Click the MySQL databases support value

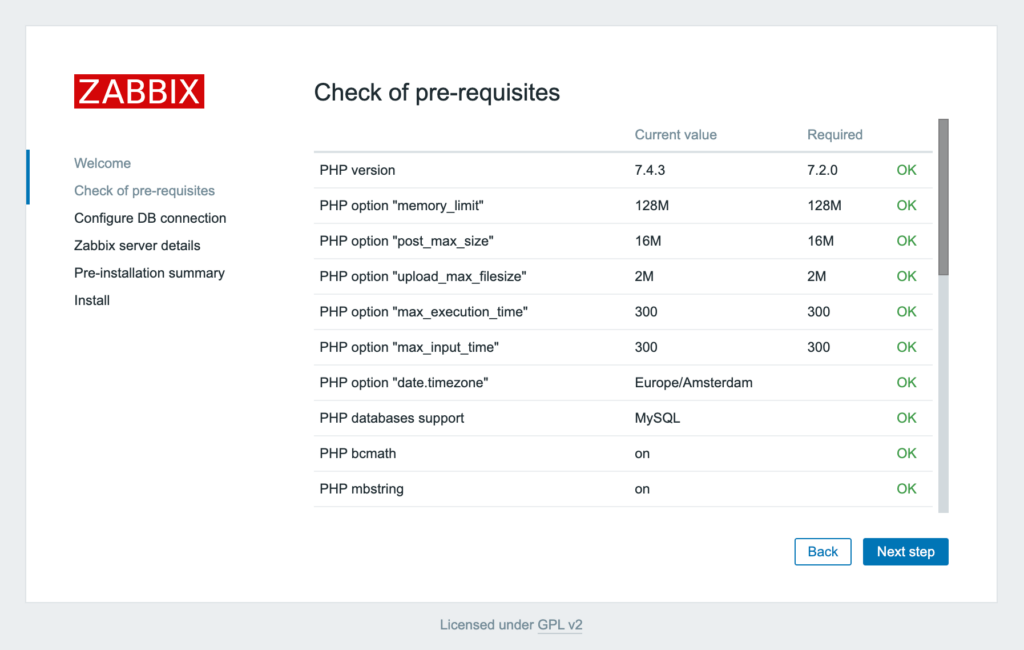pos(657,418)
